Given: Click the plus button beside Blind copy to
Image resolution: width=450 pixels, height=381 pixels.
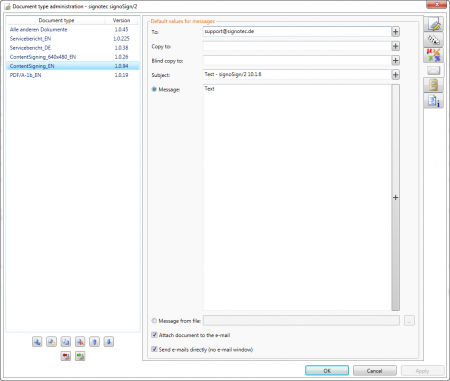Looking at the screenshot, I should (395, 60).
